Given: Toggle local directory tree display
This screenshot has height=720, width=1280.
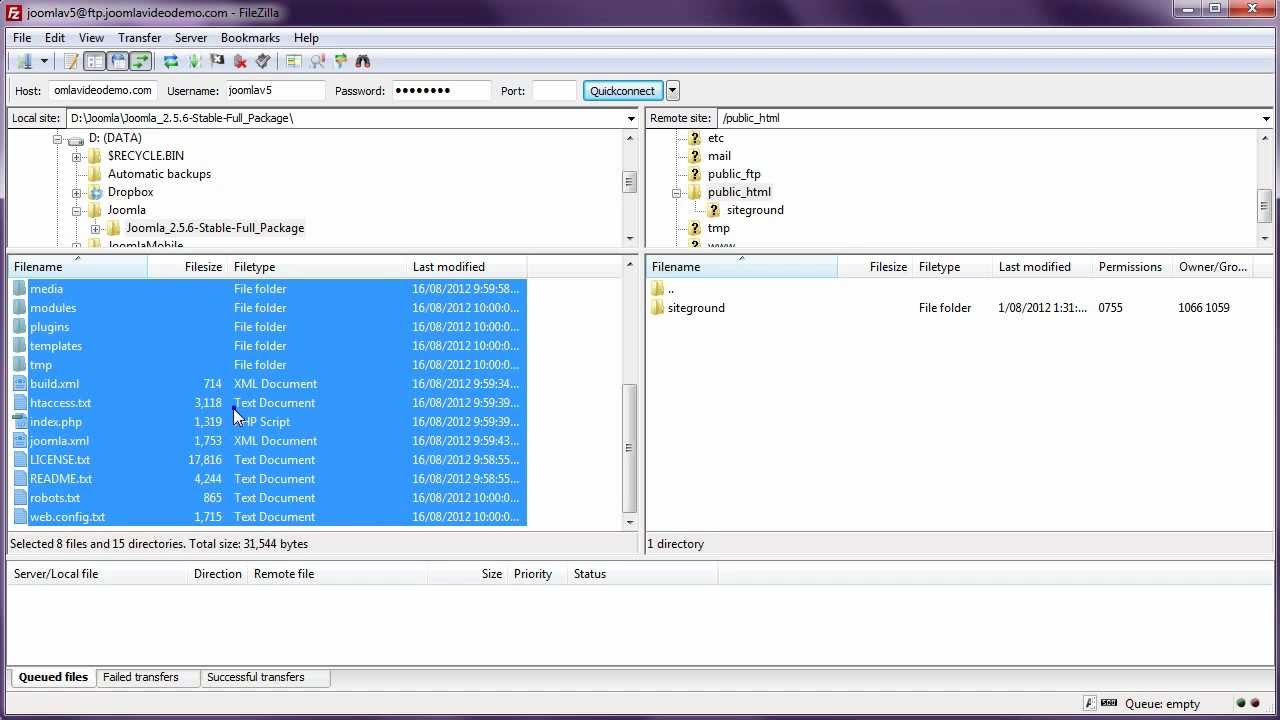Looking at the screenshot, I should [x=95, y=61].
